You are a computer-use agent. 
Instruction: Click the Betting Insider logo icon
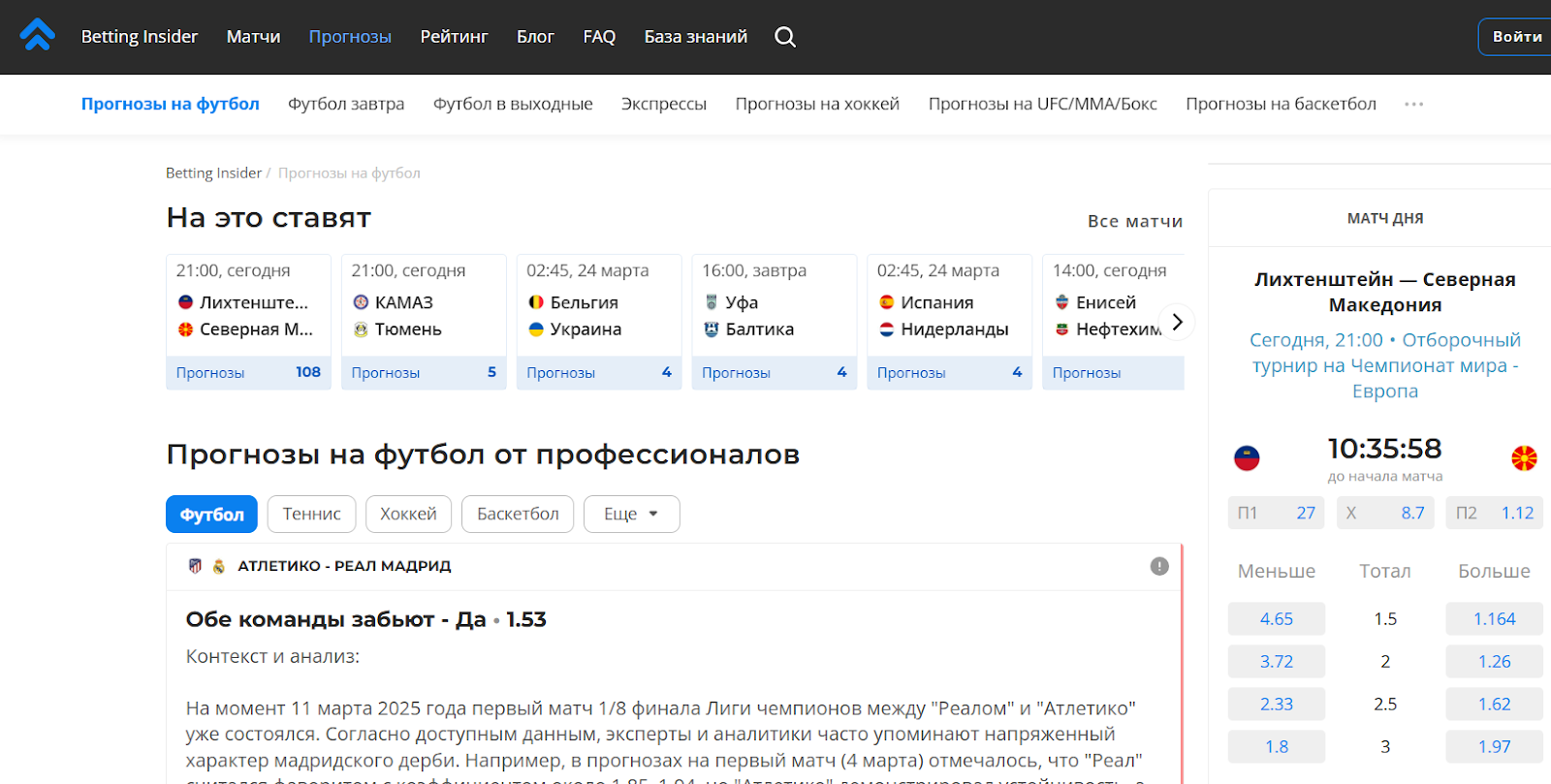coord(37,36)
